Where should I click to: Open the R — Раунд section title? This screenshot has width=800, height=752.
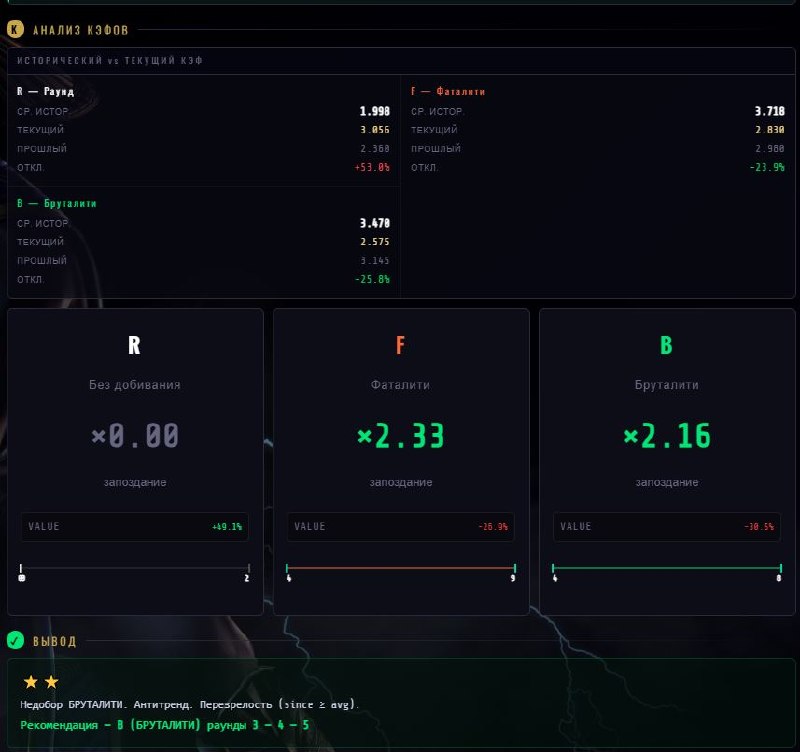click(x=45, y=92)
